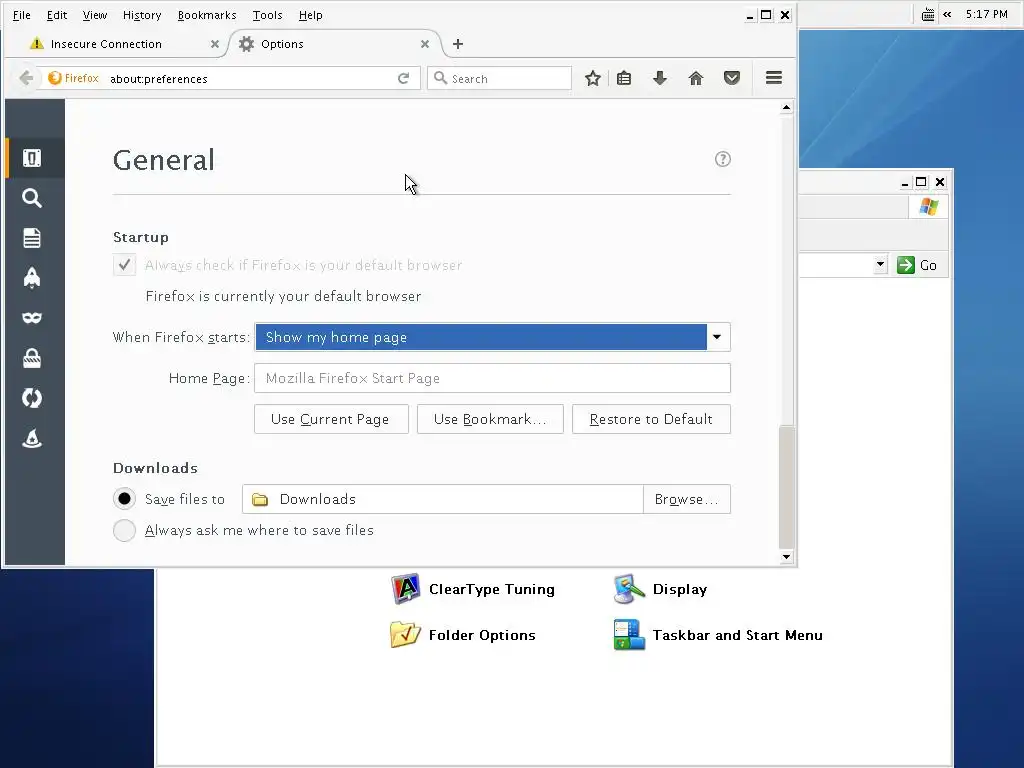Screen dimensions: 1024x768
Task: Expand the When Firefox starts dropdown
Action: coord(717,337)
